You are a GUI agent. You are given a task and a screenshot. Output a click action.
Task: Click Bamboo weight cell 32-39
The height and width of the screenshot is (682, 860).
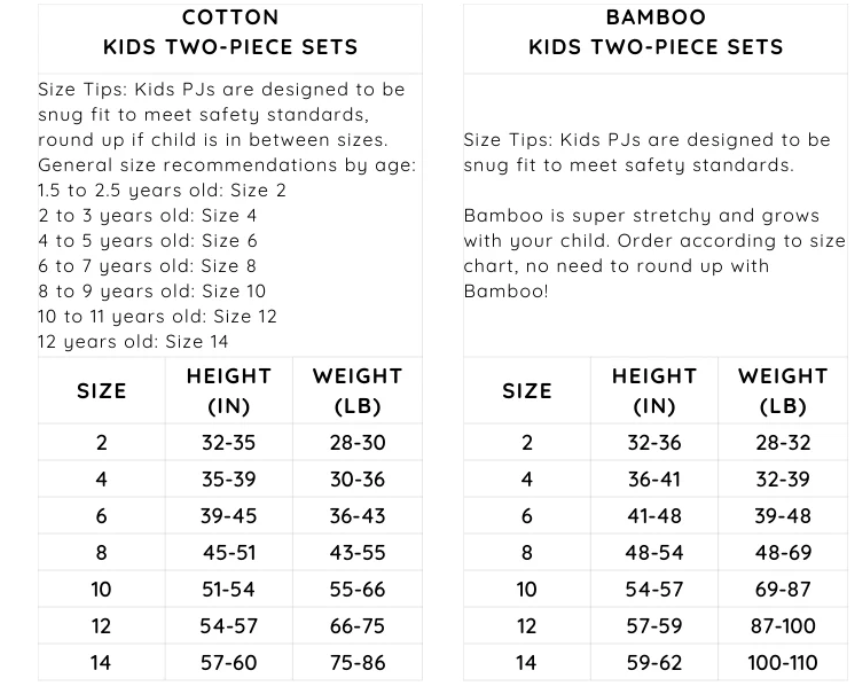tap(782, 480)
